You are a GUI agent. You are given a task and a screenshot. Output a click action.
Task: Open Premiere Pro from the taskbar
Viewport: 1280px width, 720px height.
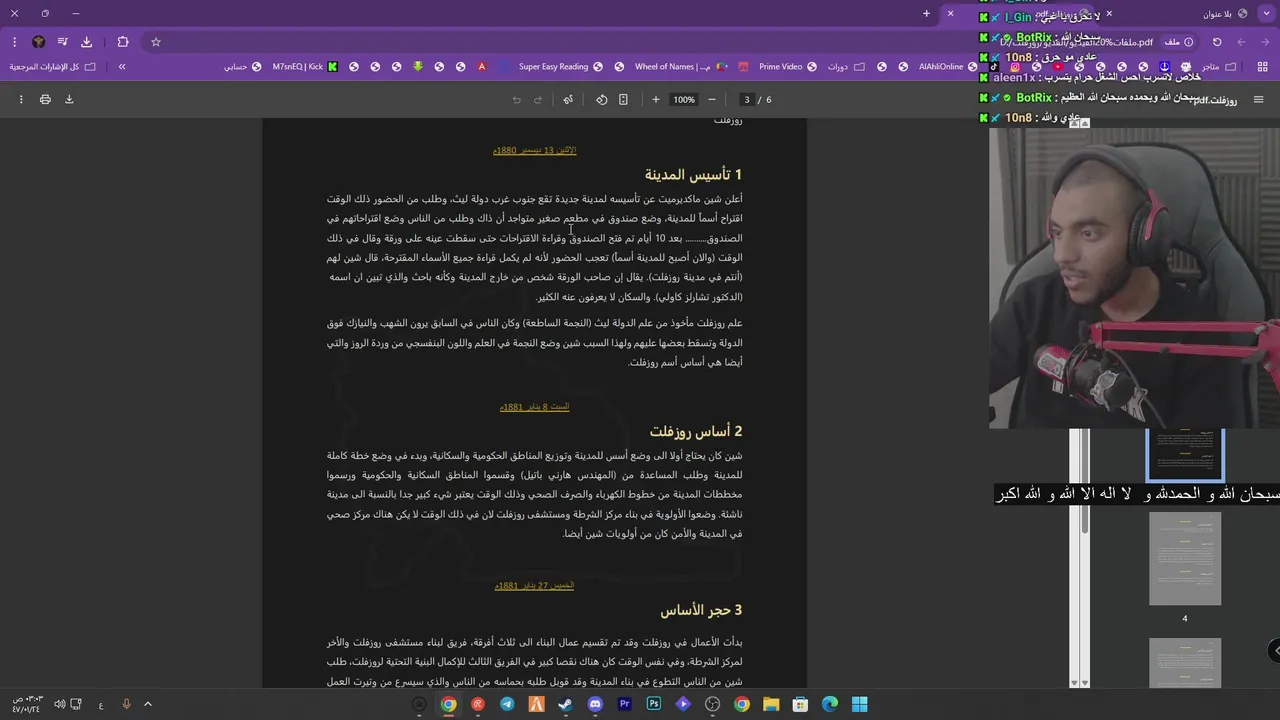pyautogui.click(x=625, y=704)
